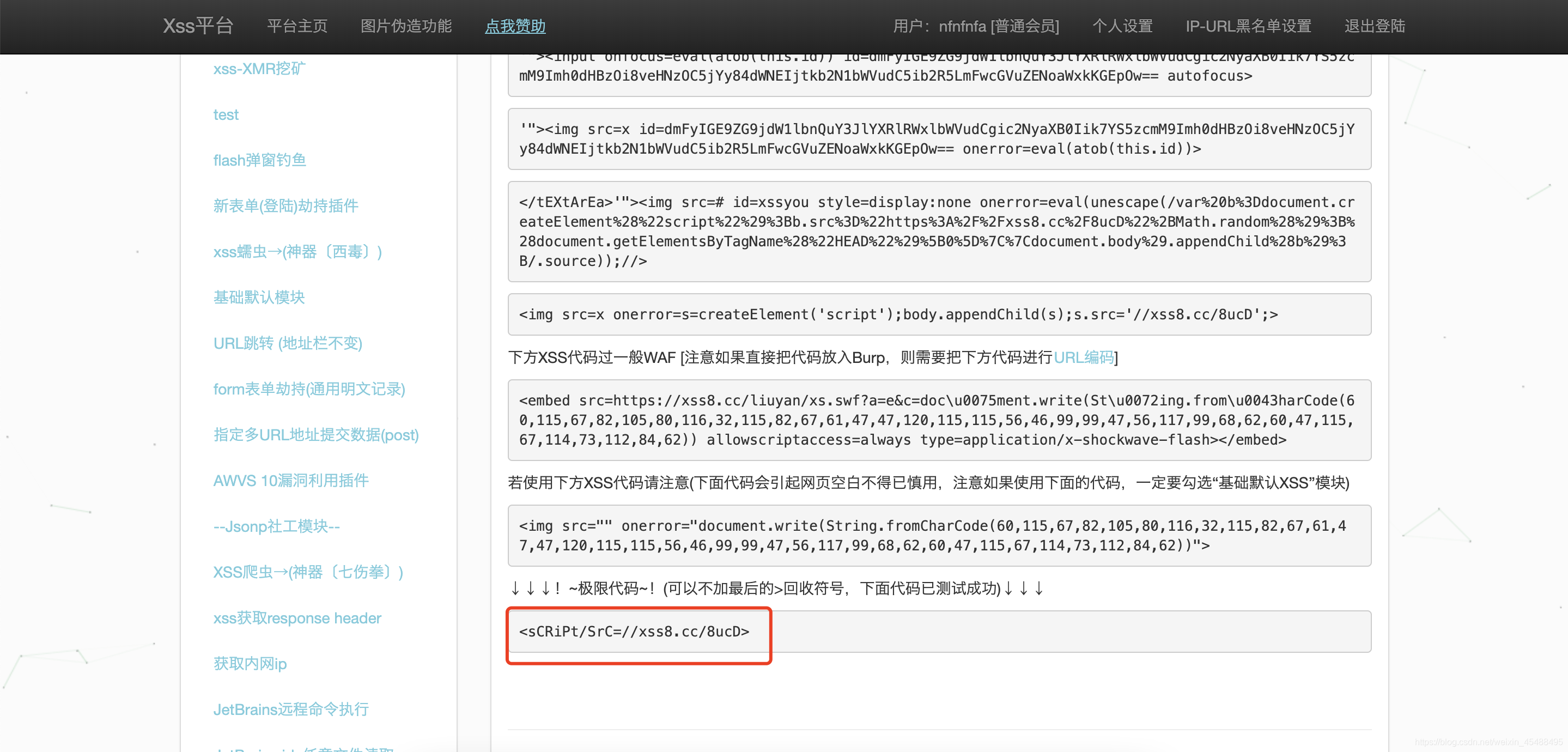This screenshot has width=1568, height=752.
Task: Open JetBrains远程命令执行 module
Action: click(x=291, y=709)
